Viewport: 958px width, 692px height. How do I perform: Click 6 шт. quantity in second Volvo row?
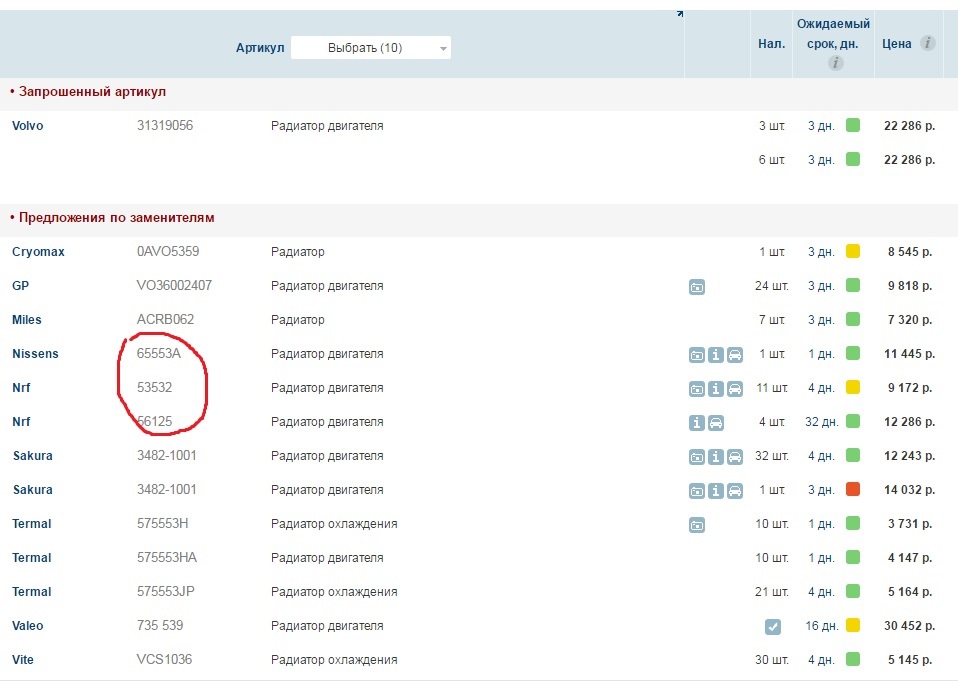(772, 160)
